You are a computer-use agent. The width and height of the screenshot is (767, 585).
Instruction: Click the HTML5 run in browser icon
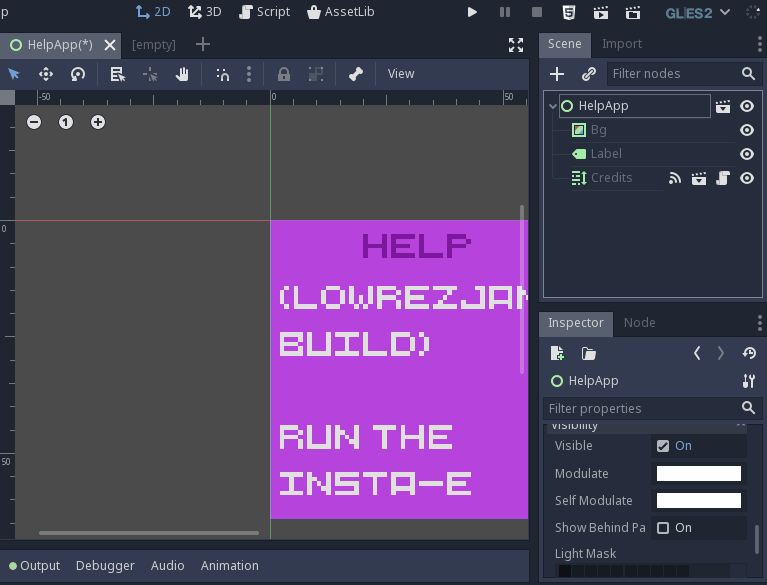[568, 13]
